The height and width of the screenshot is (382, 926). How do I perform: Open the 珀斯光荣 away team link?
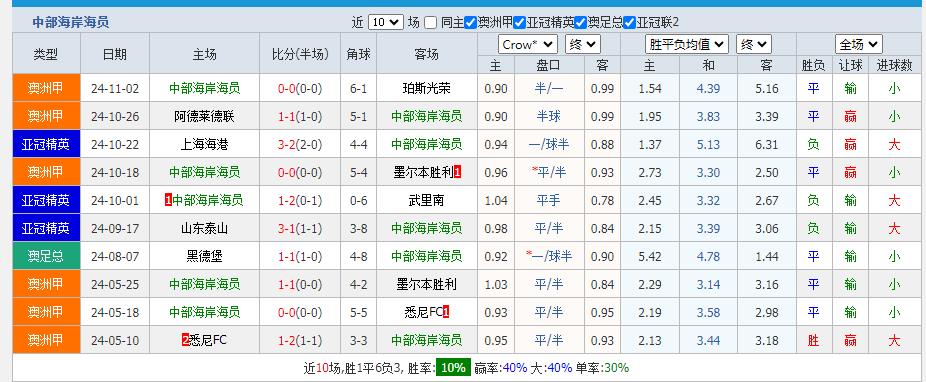426,89
